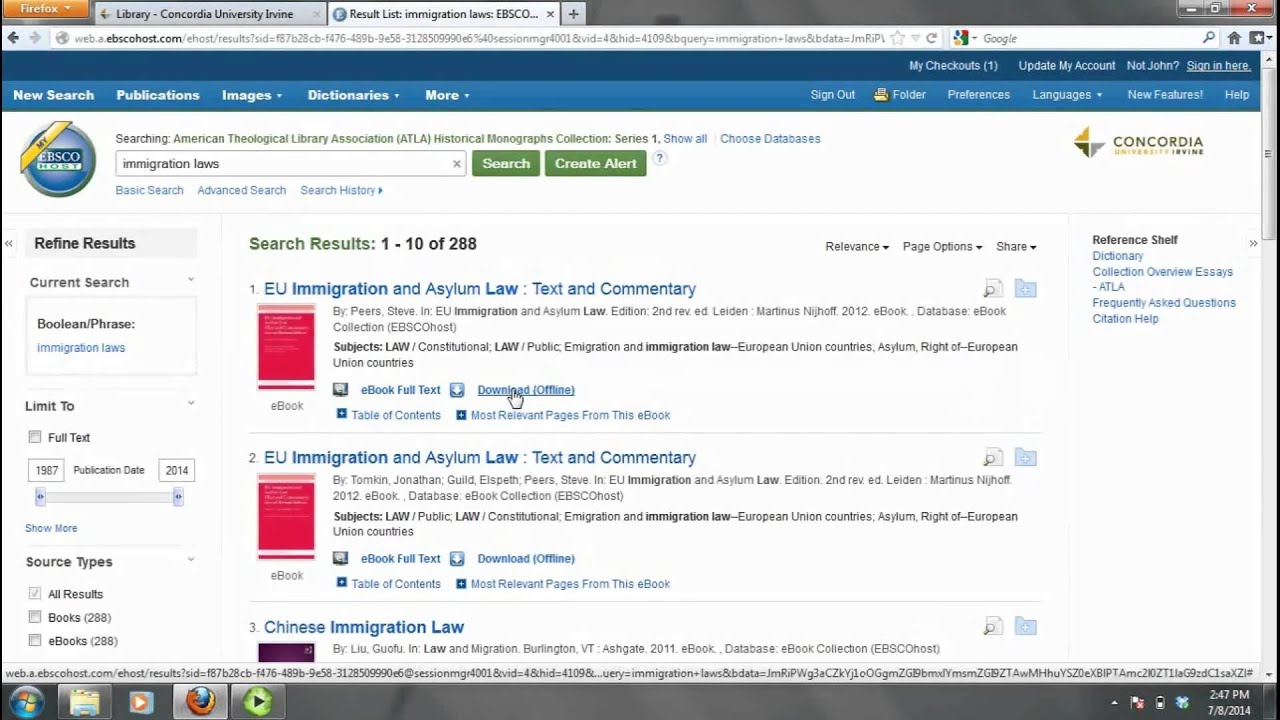Click the 2014 end year field
The height and width of the screenshot is (720, 1280).
coord(177,470)
